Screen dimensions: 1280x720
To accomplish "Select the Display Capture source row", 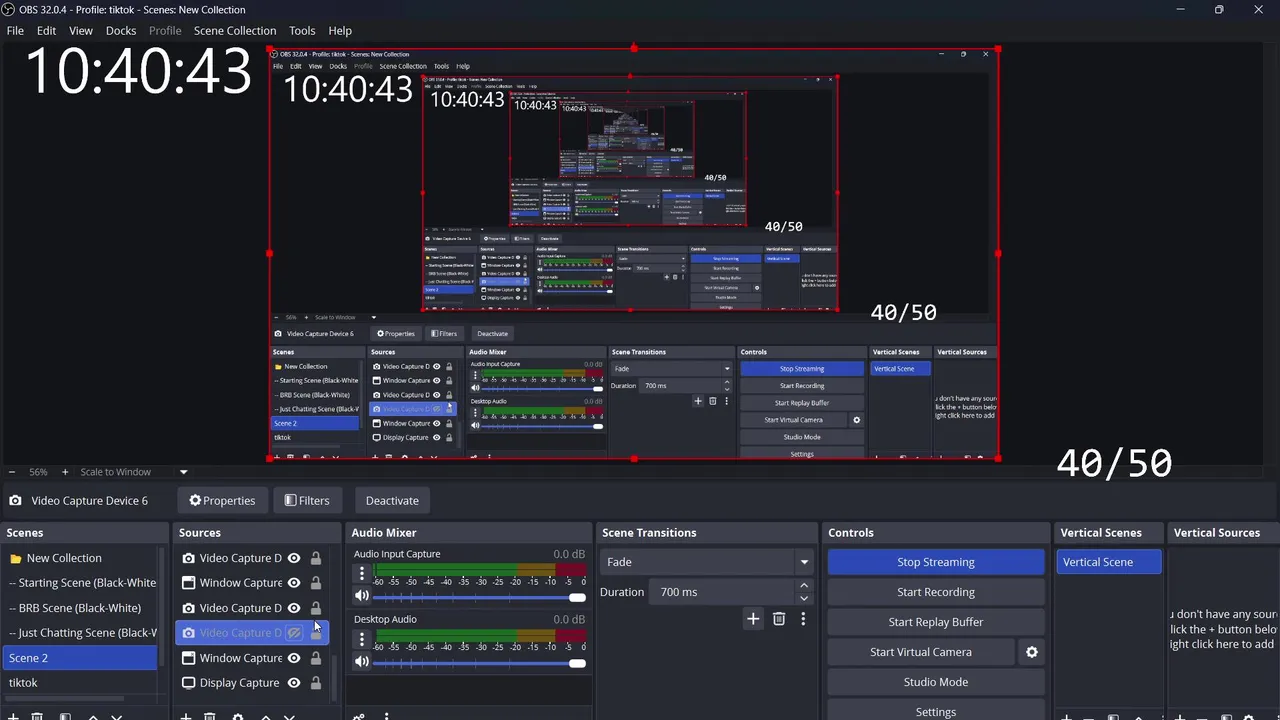I will 252,683.
